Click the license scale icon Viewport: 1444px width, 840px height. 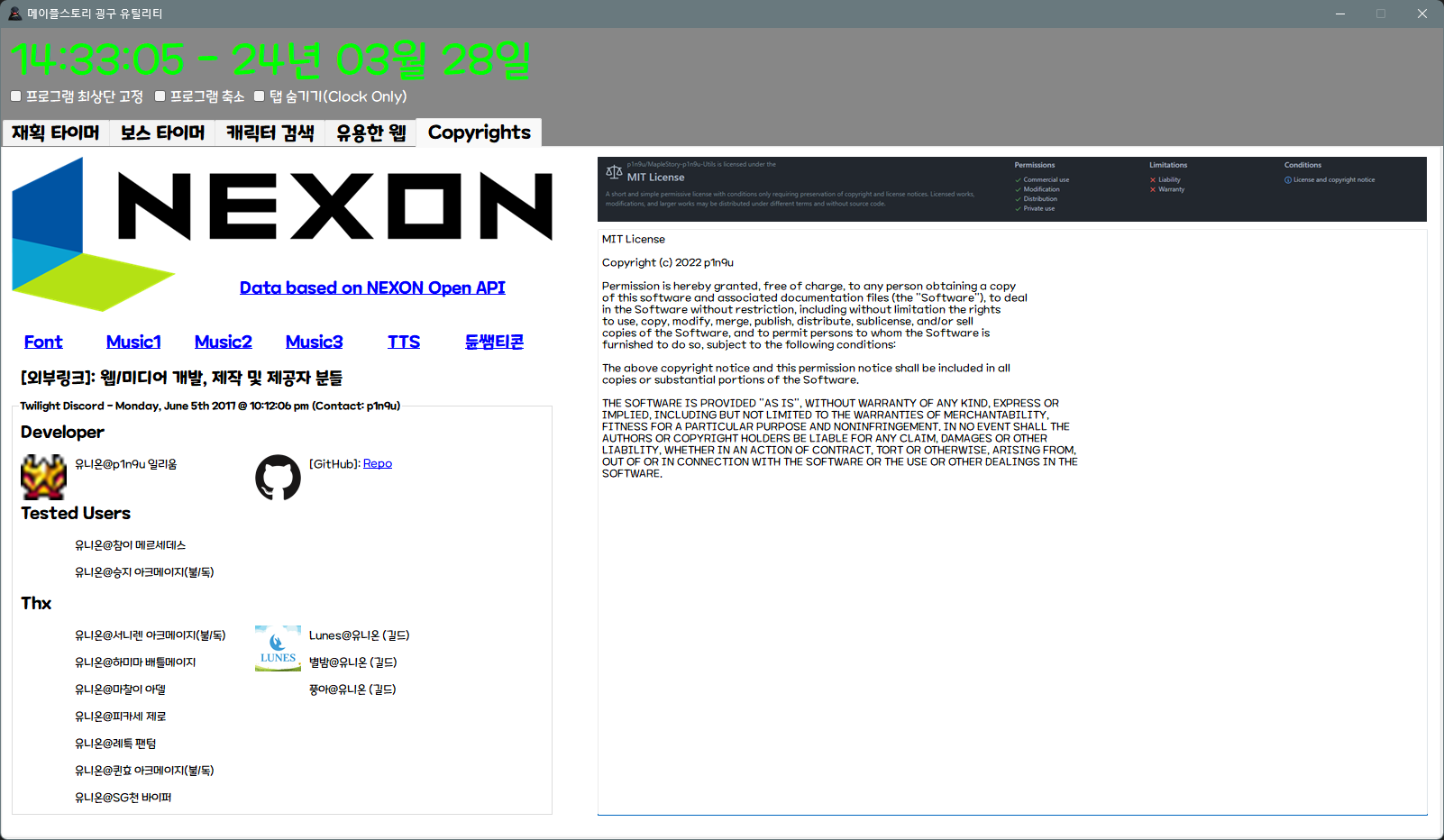[x=614, y=171]
